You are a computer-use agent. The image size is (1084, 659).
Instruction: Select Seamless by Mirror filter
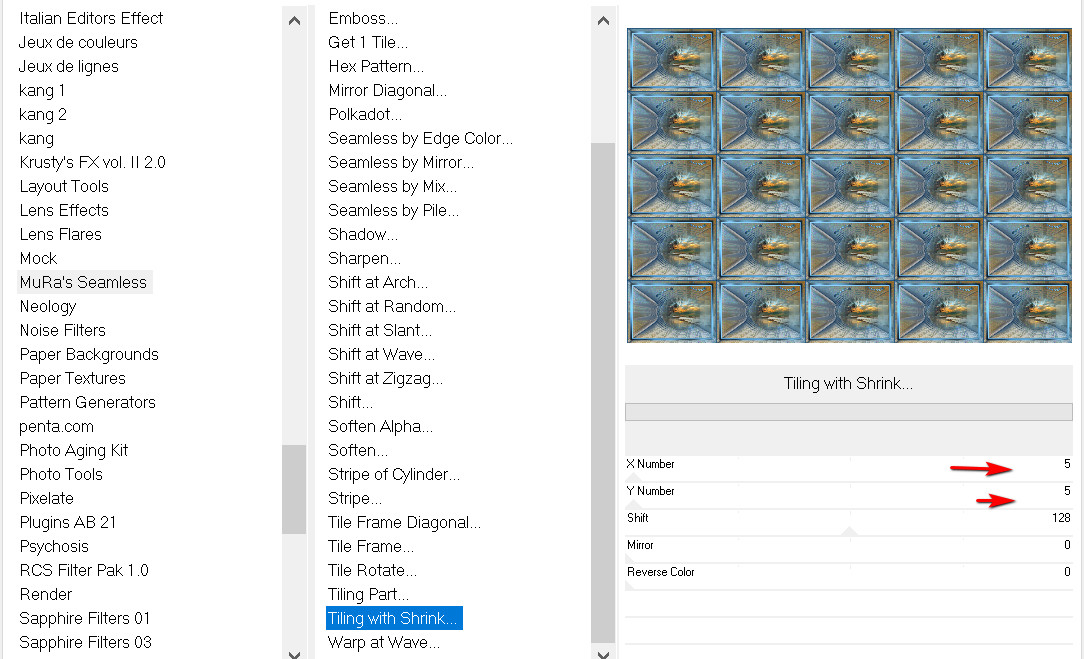tap(400, 162)
